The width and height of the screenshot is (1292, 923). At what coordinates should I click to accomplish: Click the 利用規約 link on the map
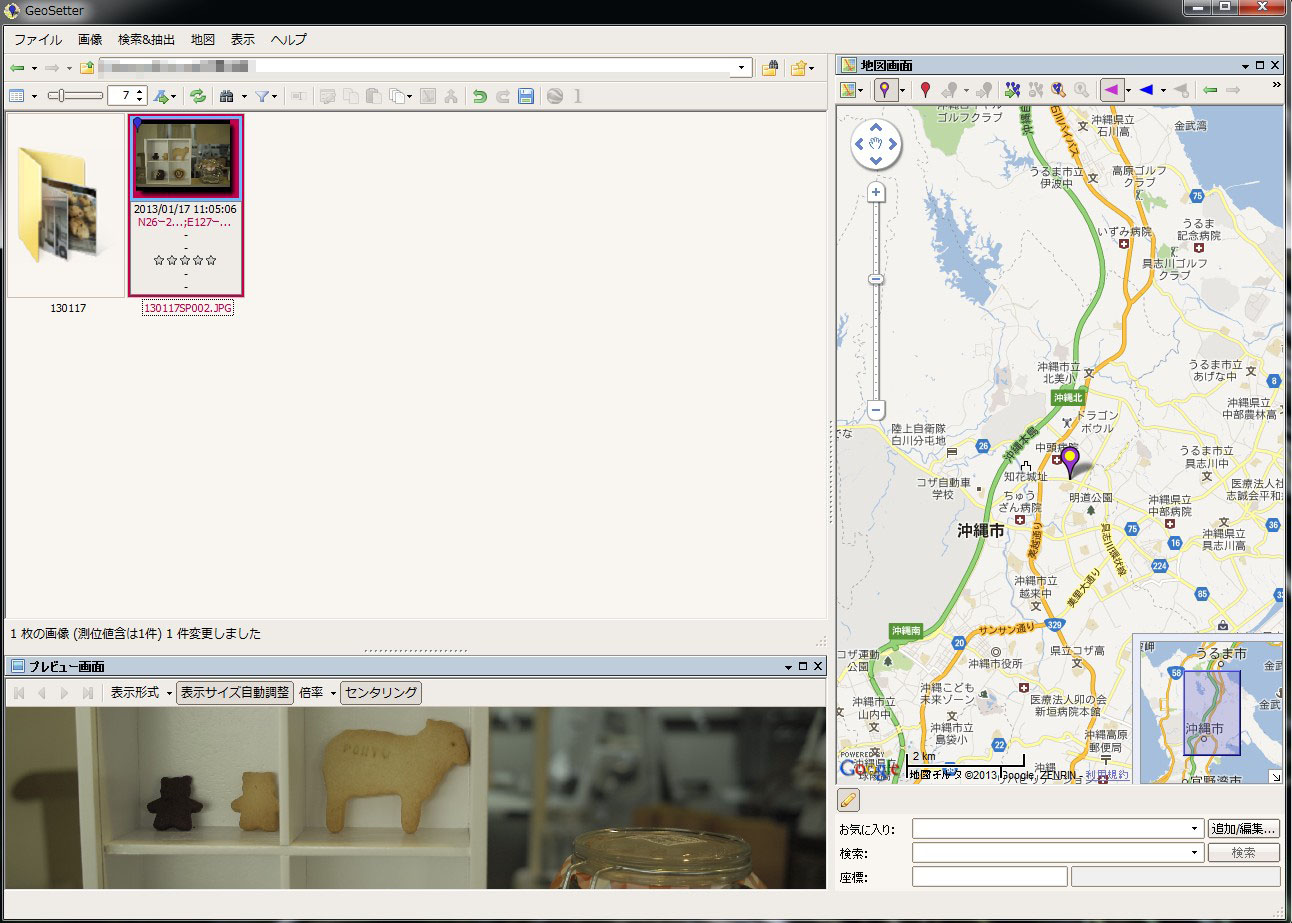point(1108,774)
